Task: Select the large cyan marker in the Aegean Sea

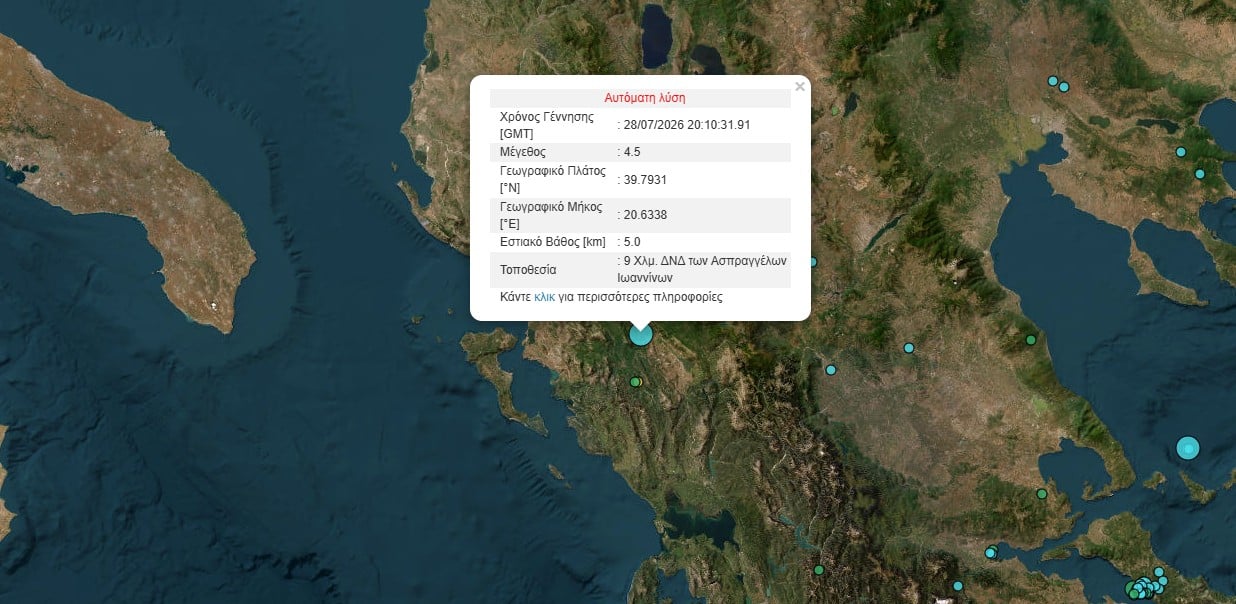Action: [x=1188, y=448]
